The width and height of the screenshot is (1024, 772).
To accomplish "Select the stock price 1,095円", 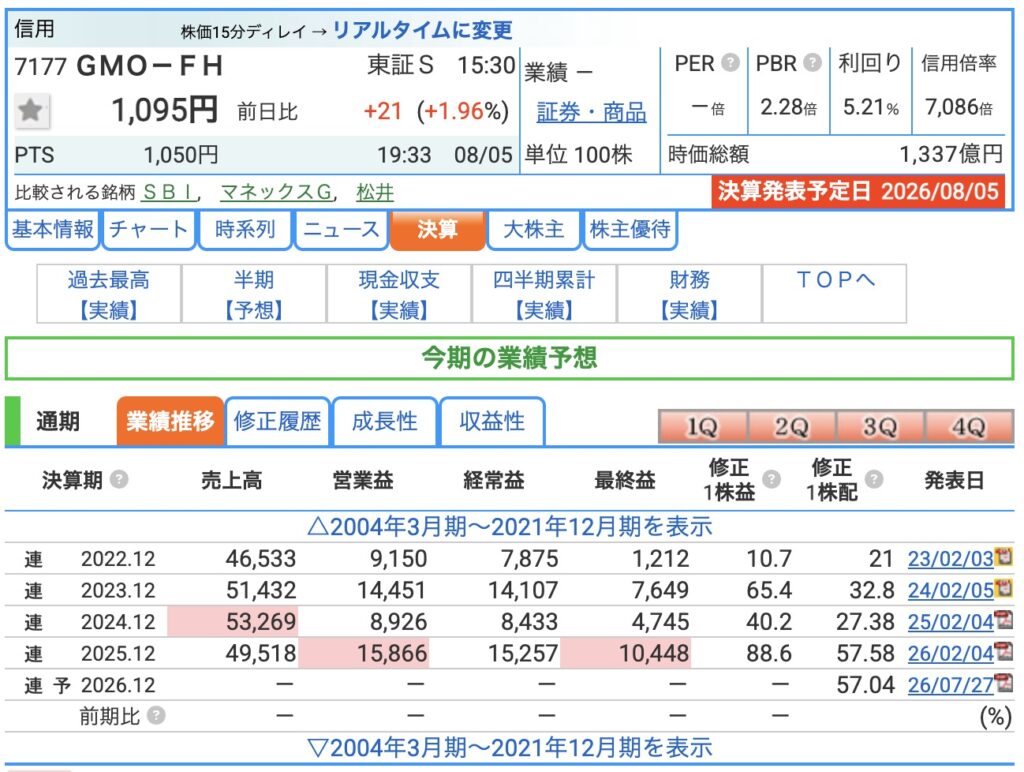I will click(165, 110).
